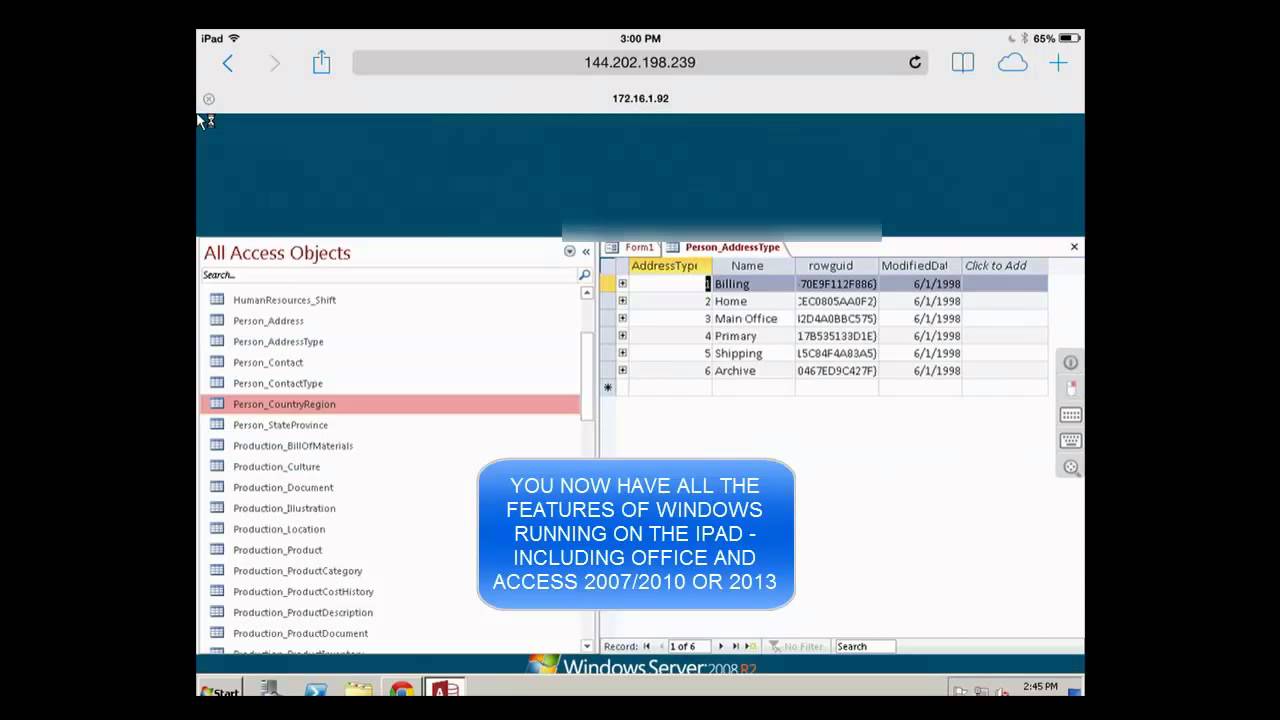Show iCloud tabs
1280x720 pixels.
pos(1012,63)
